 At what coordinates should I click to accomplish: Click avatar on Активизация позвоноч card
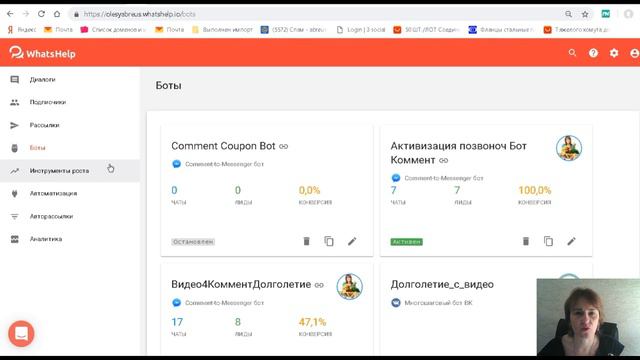coord(569,148)
